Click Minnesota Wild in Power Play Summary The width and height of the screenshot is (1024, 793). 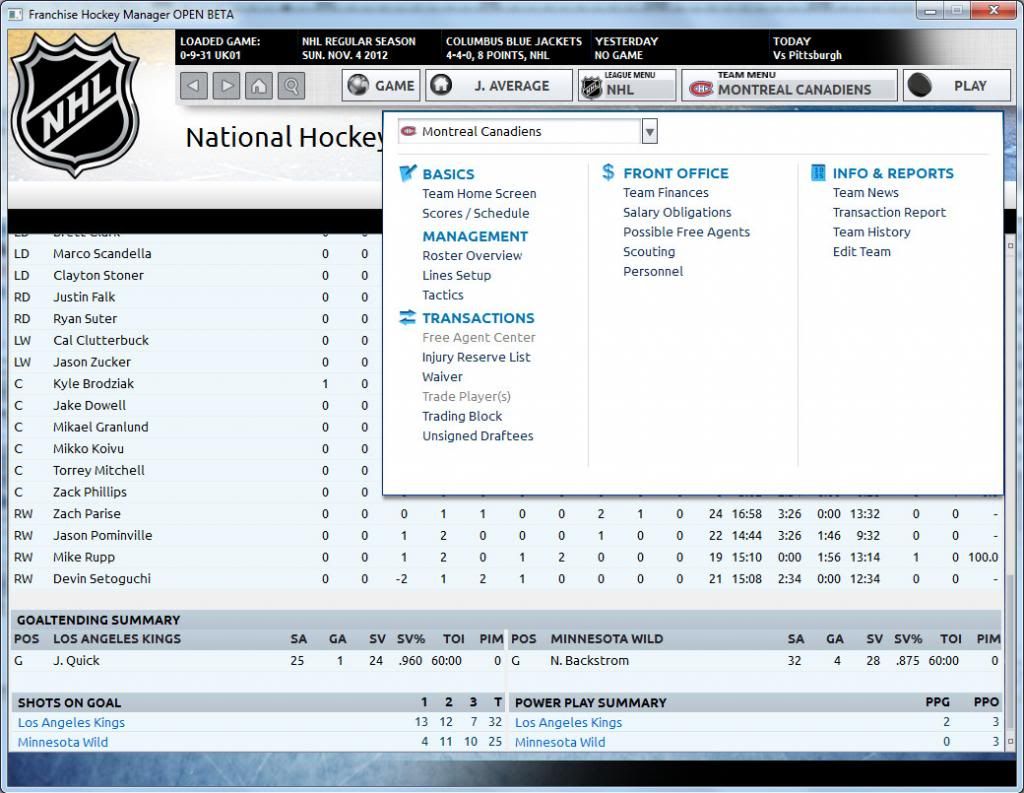click(560, 742)
